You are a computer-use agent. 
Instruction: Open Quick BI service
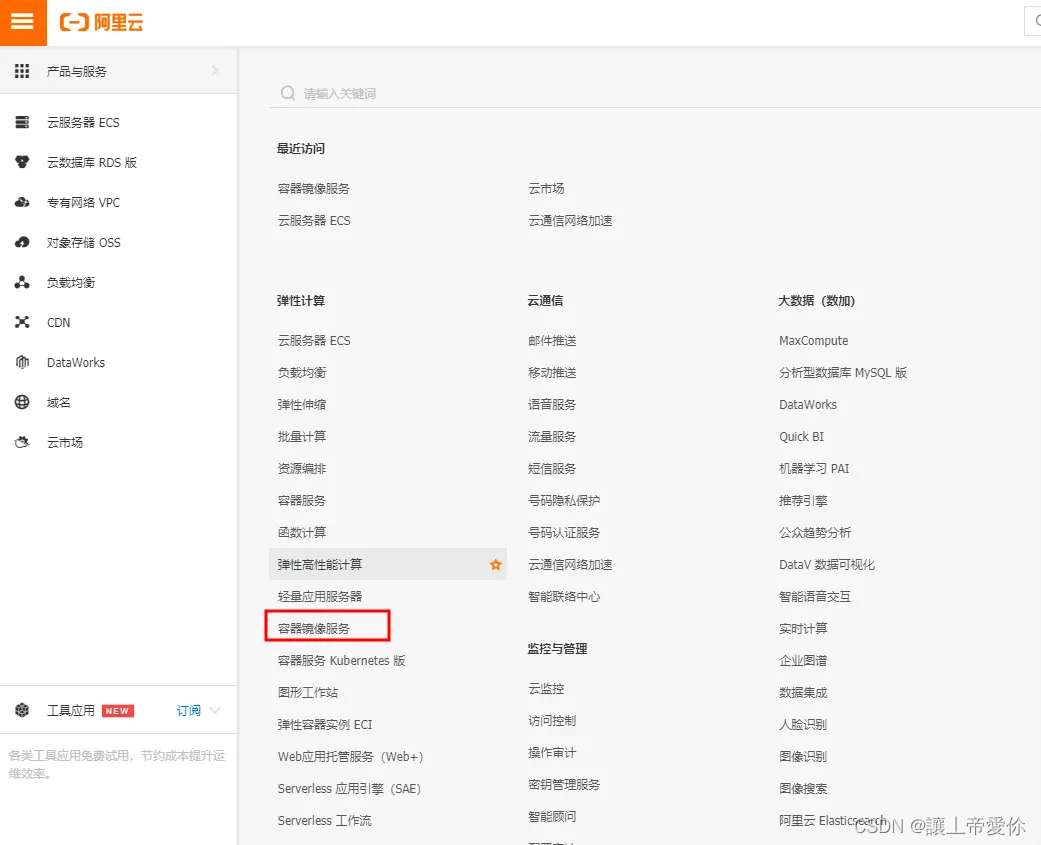coord(801,436)
